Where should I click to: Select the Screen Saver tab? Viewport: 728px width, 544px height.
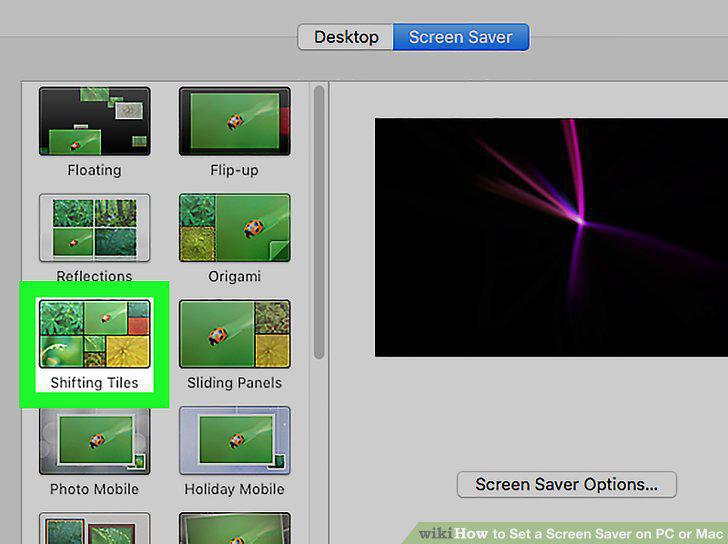coord(461,37)
